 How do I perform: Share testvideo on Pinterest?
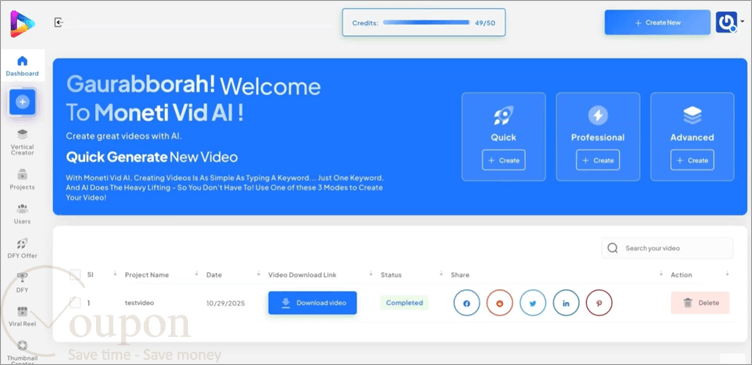click(599, 303)
